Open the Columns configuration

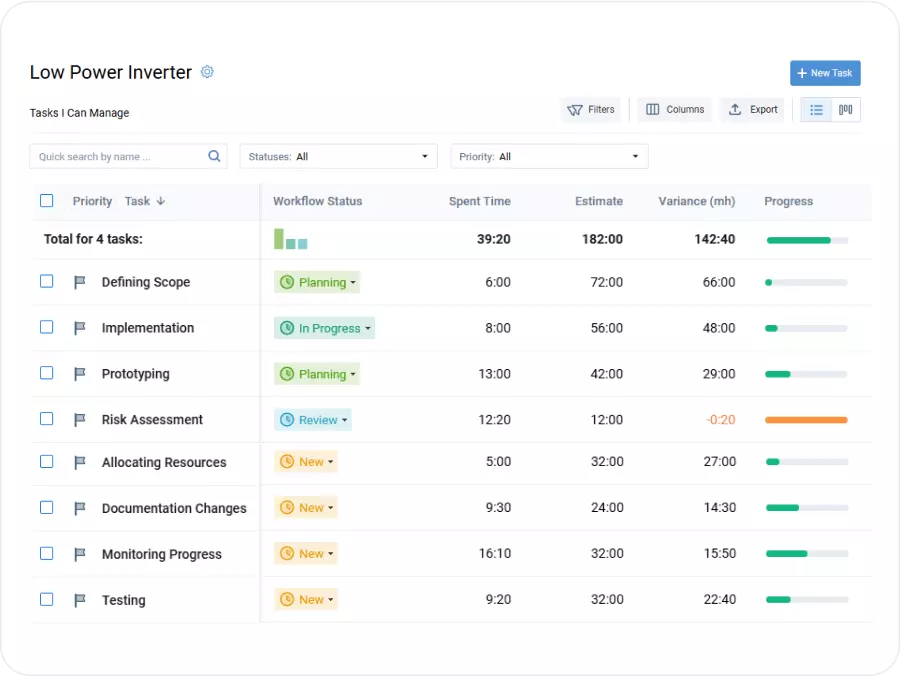click(x=673, y=110)
